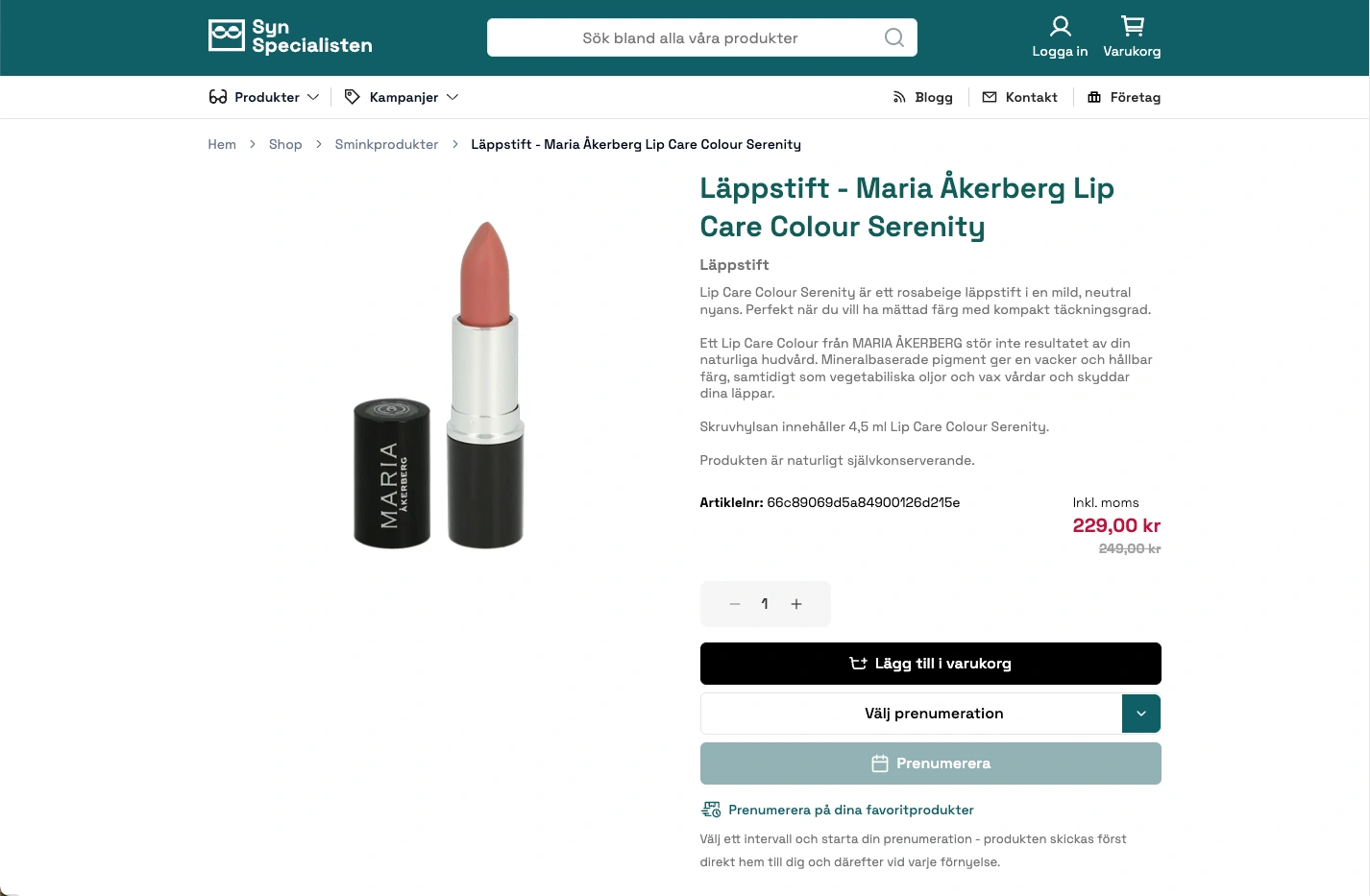
Task: Open the Välj prenumeration dropdown
Action: 1140,714
